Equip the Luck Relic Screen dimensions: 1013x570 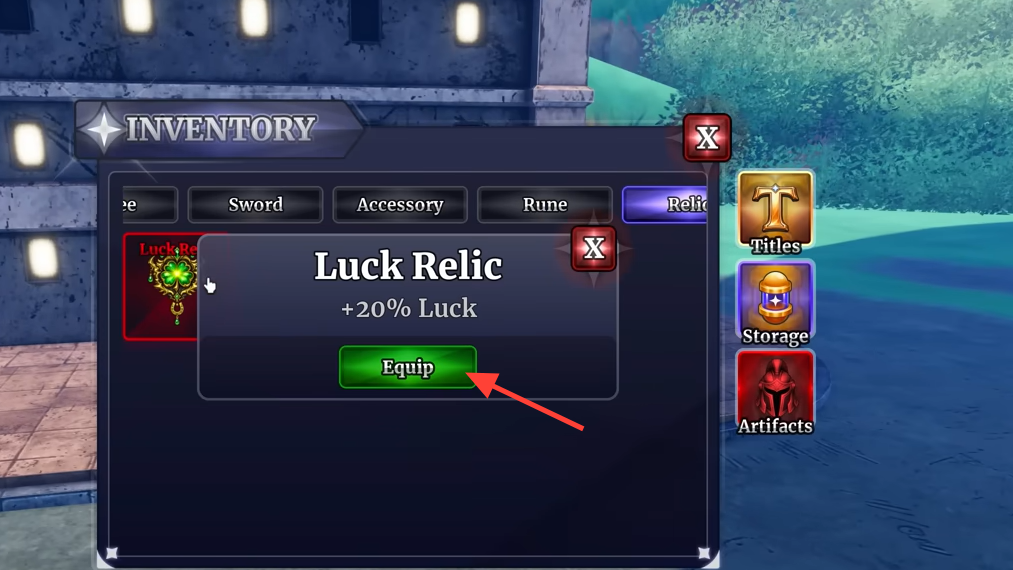click(x=408, y=367)
